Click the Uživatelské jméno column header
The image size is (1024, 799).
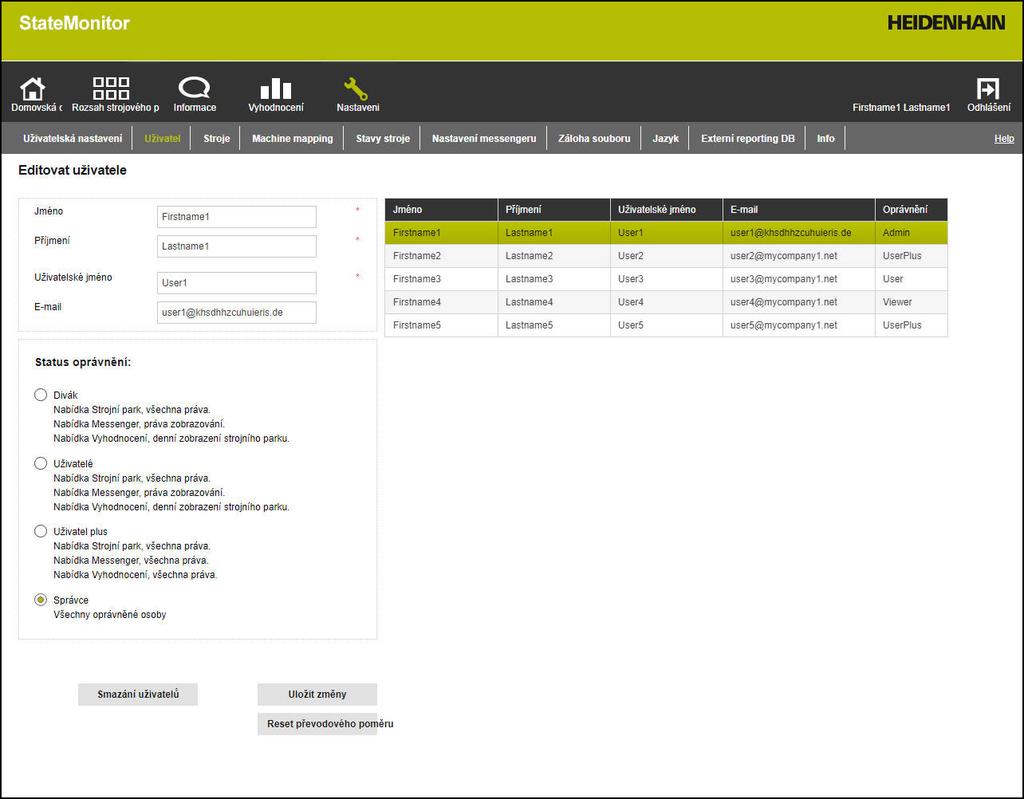click(x=666, y=210)
